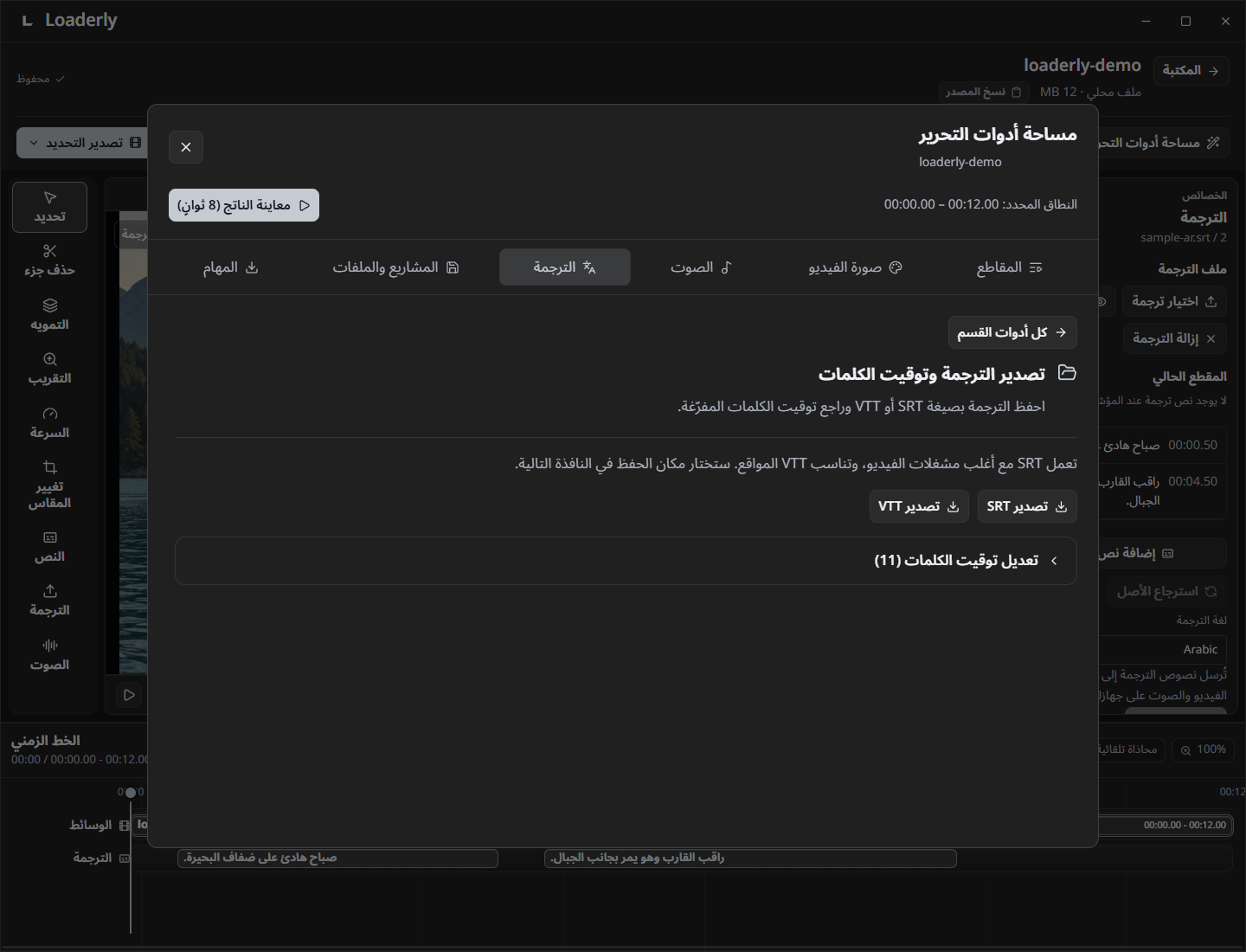Click إزالة الترجمة remove button
Viewport: 1246px width, 952px height.
[1174, 338]
